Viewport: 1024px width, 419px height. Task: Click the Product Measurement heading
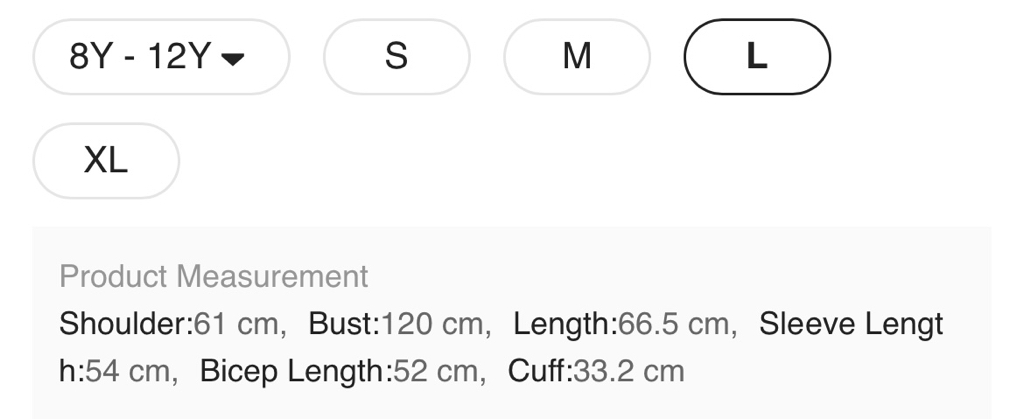tap(213, 276)
